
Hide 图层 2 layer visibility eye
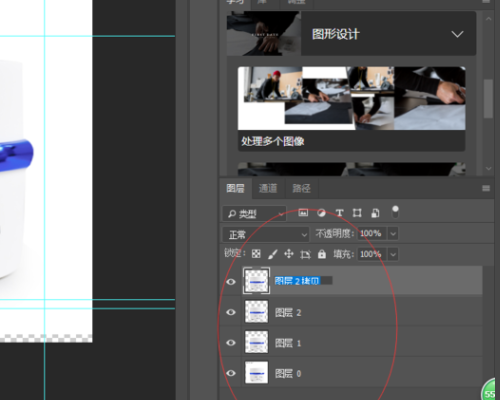pyautogui.click(x=231, y=312)
